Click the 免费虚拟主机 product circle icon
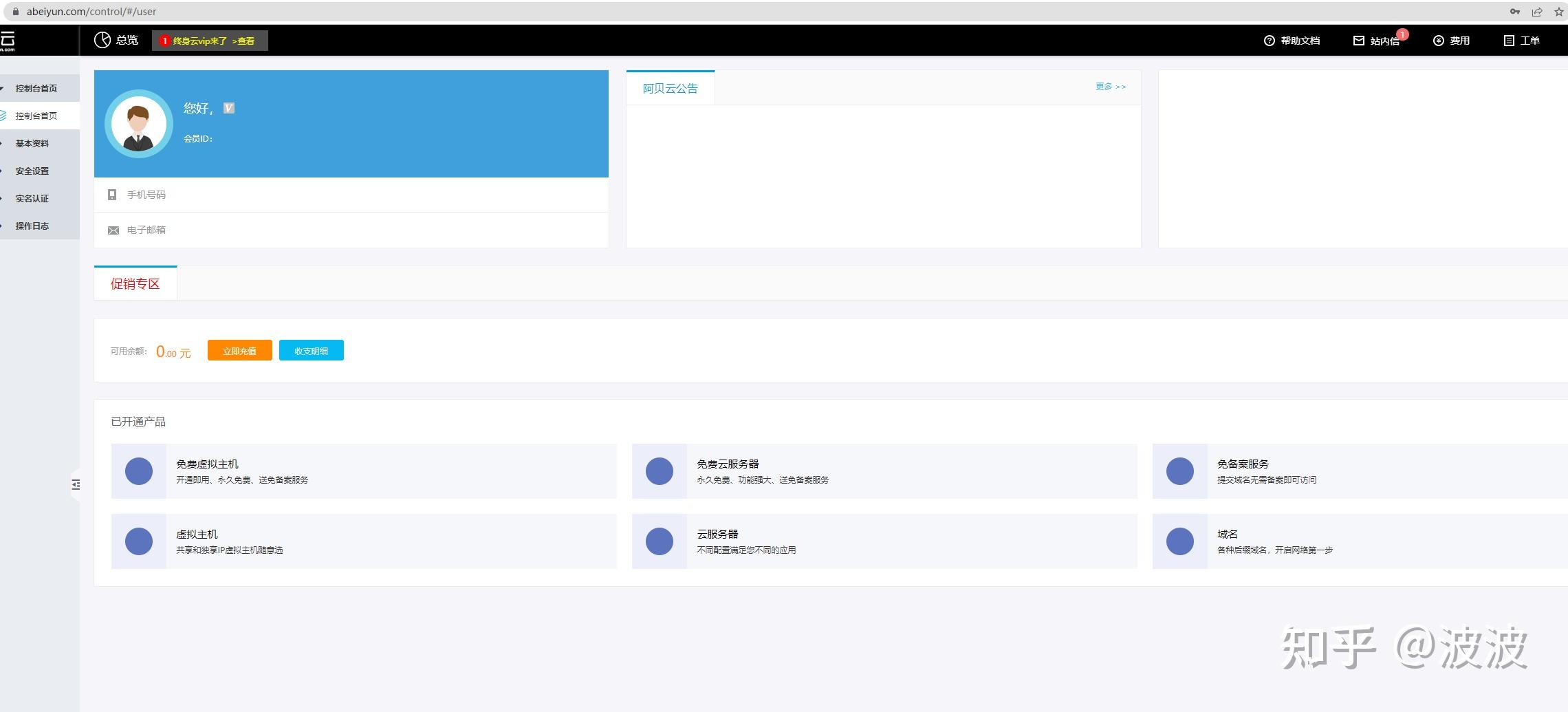This screenshot has height=712, width=1568. pyautogui.click(x=139, y=471)
